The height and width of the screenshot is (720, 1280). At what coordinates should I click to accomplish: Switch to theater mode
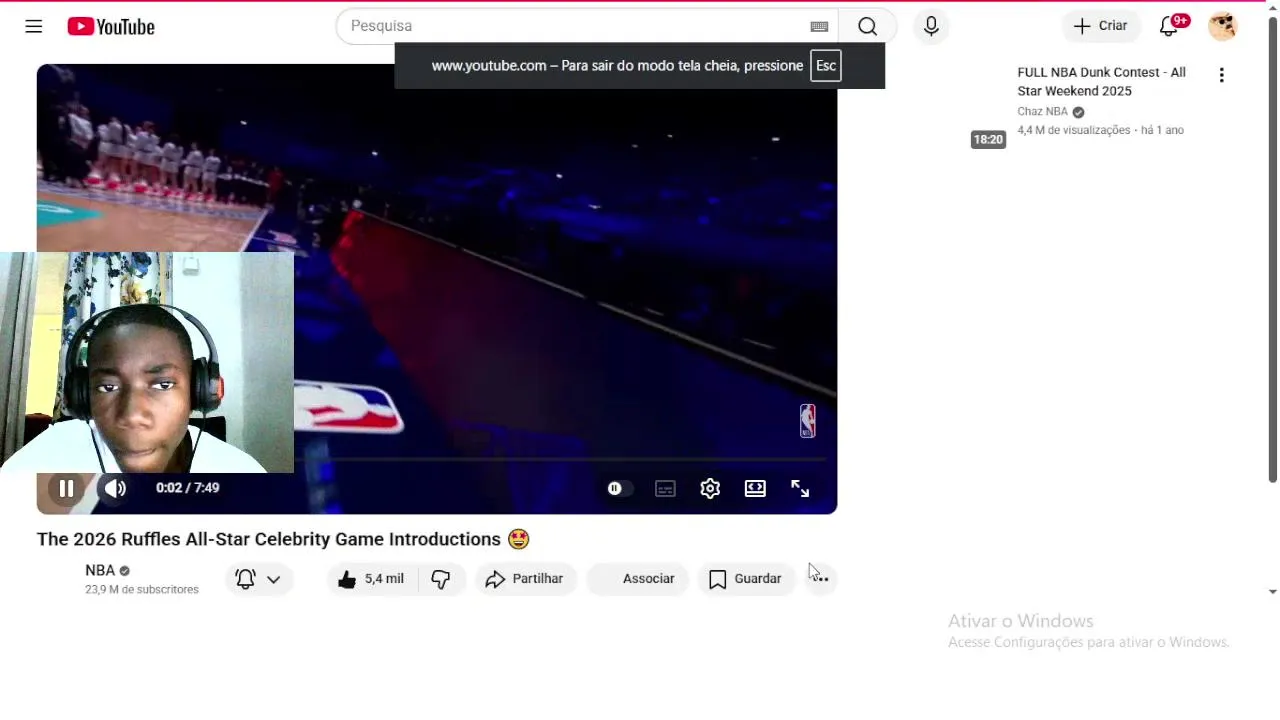[755, 488]
